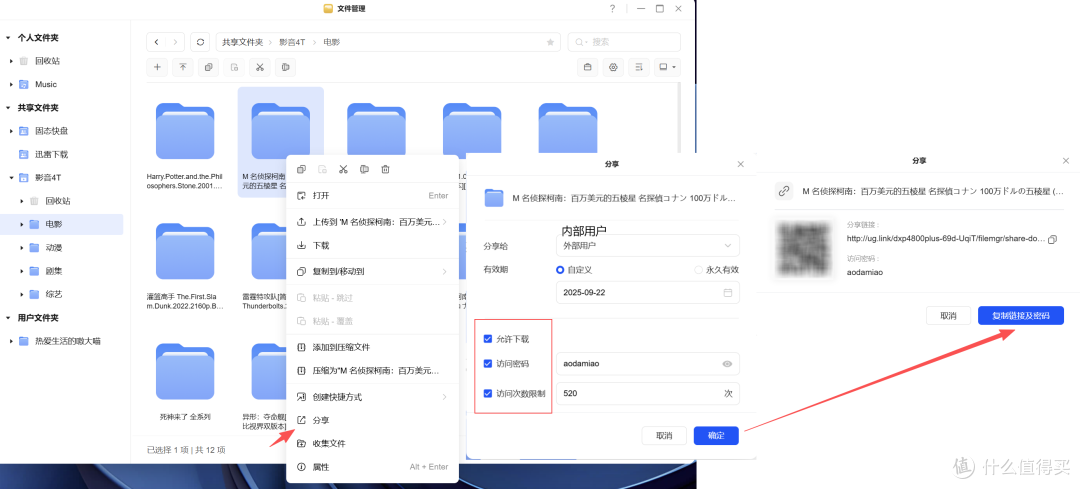Expand the 热爱生活的傲大喵 tree node
Screen dimensions: 1080x489
point(12,341)
